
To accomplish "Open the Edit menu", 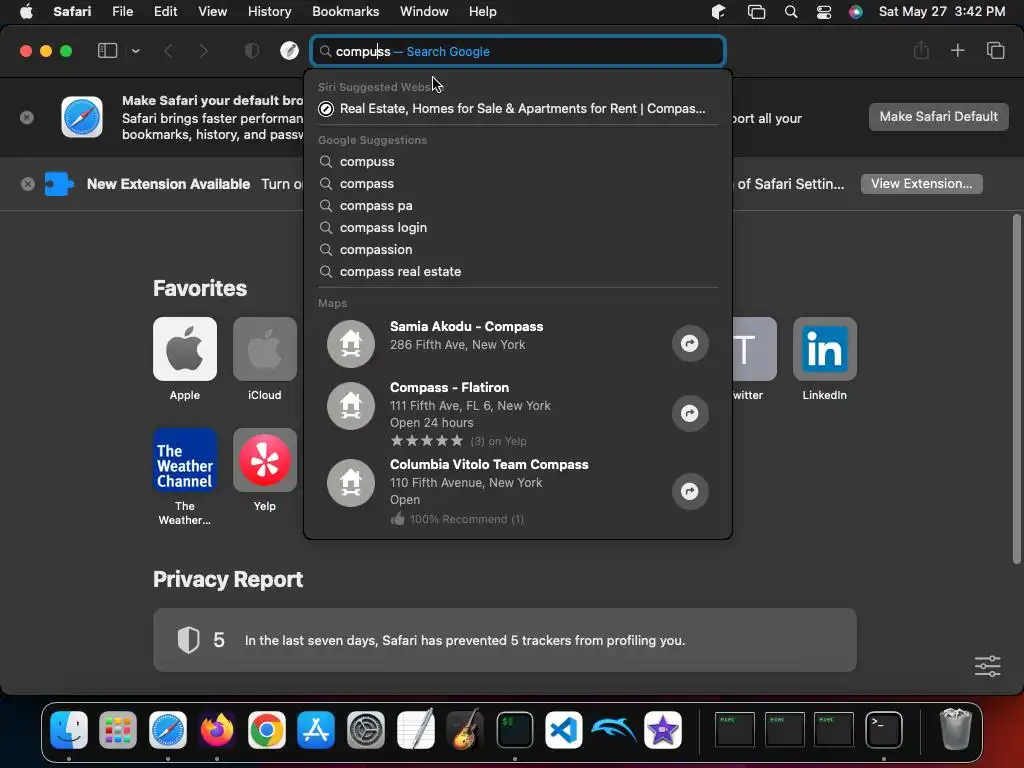I will click(165, 11).
